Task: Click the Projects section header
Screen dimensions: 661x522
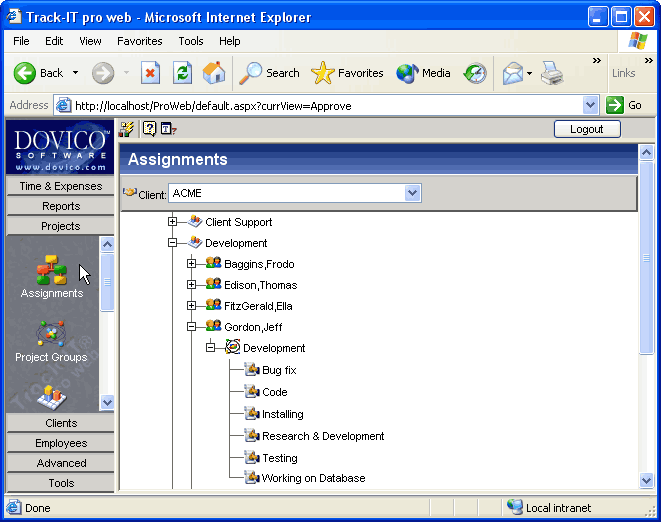Action: click(61, 226)
